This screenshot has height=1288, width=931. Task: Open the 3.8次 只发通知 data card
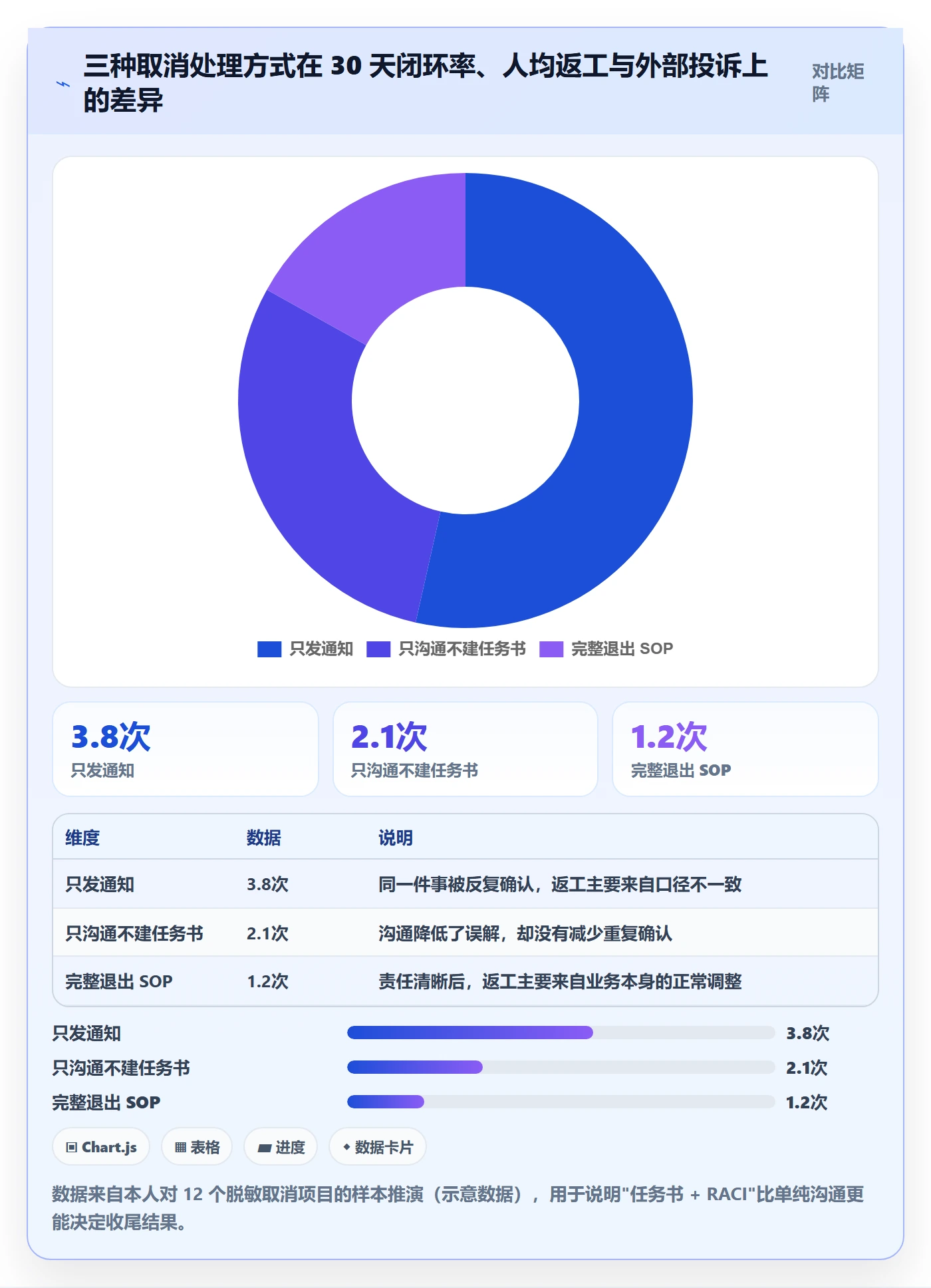click(186, 749)
